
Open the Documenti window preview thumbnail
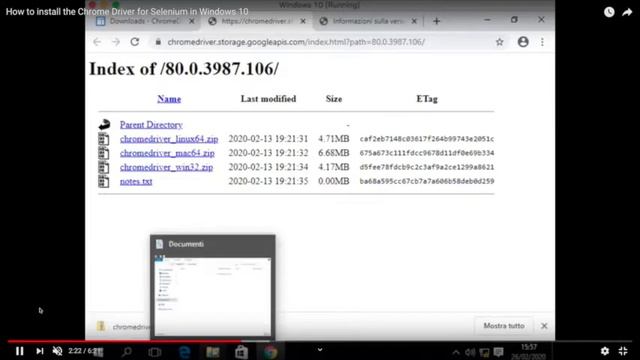213,296
